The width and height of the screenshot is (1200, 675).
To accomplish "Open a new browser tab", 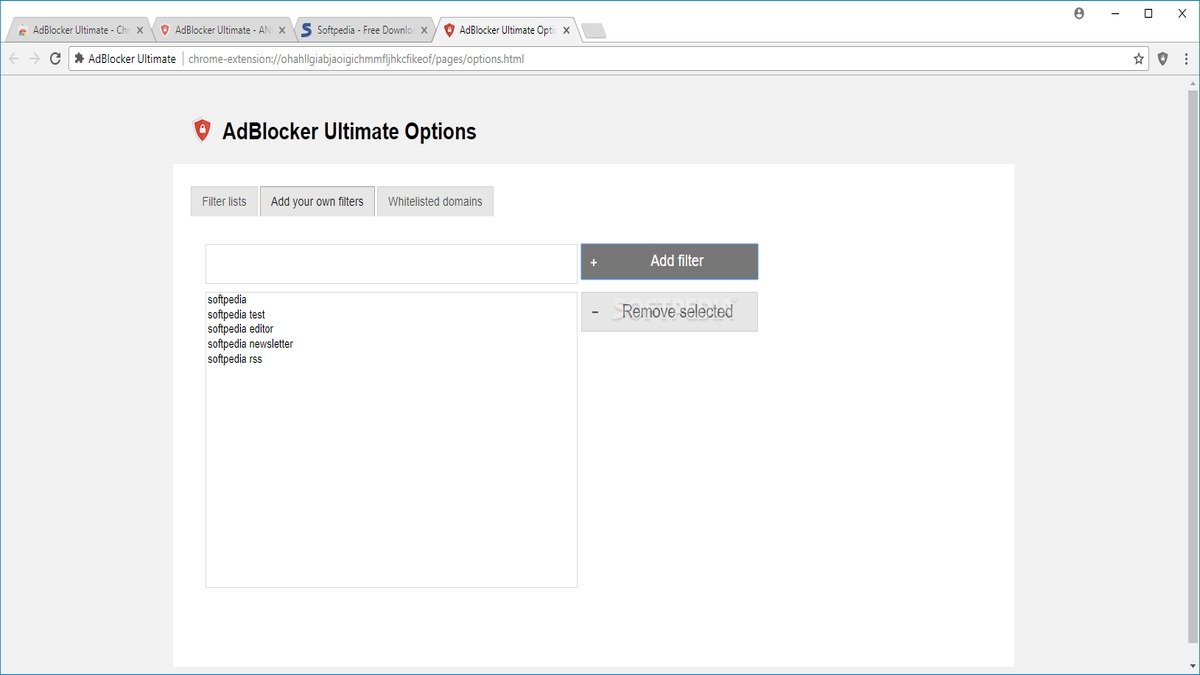I will point(594,31).
